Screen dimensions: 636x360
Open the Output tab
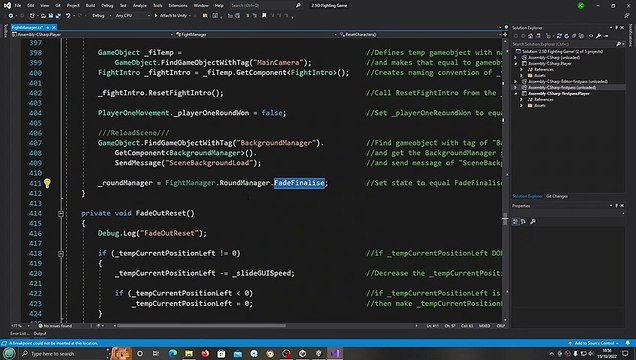[40, 334]
